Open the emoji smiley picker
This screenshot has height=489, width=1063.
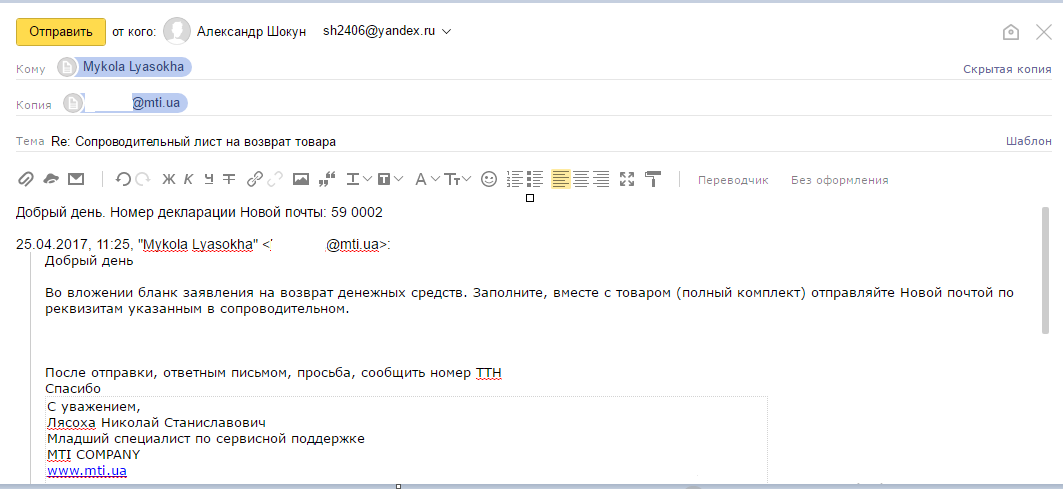pos(489,180)
